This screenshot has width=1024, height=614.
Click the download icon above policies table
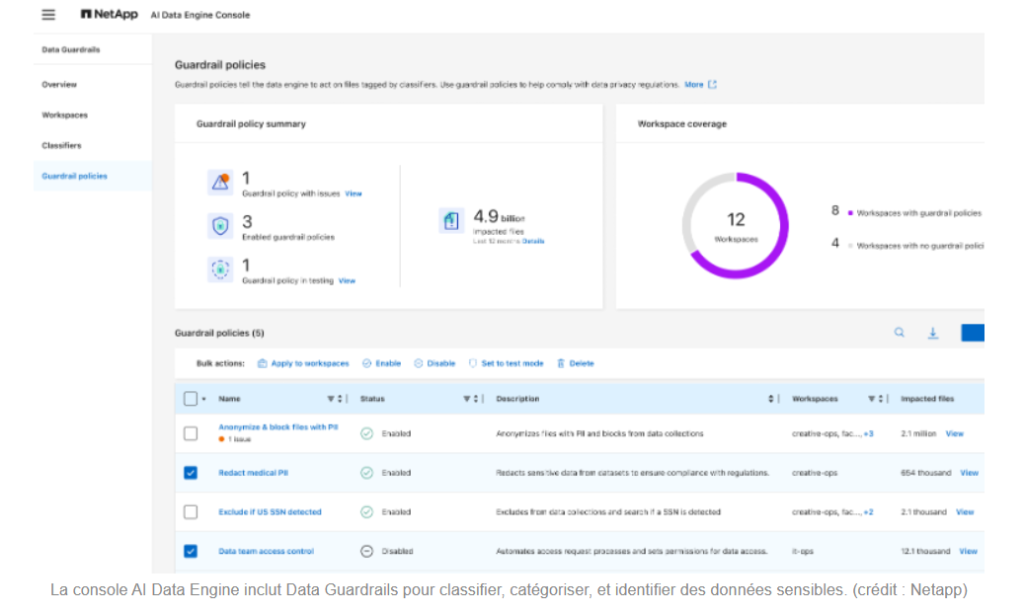[x=933, y=333]
